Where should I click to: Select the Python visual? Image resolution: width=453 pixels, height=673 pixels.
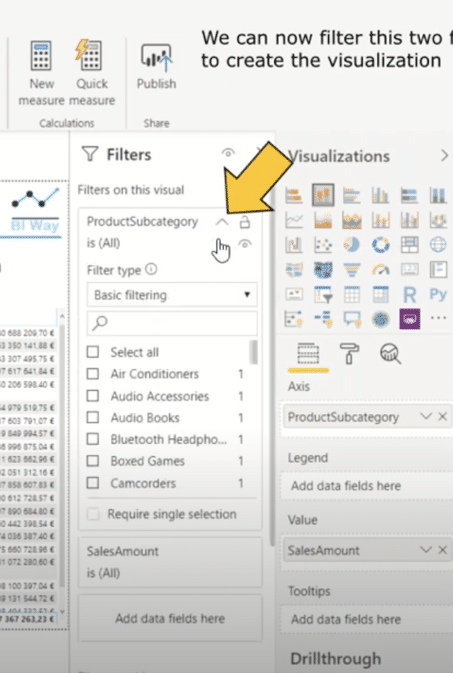[x=438, y=295]
